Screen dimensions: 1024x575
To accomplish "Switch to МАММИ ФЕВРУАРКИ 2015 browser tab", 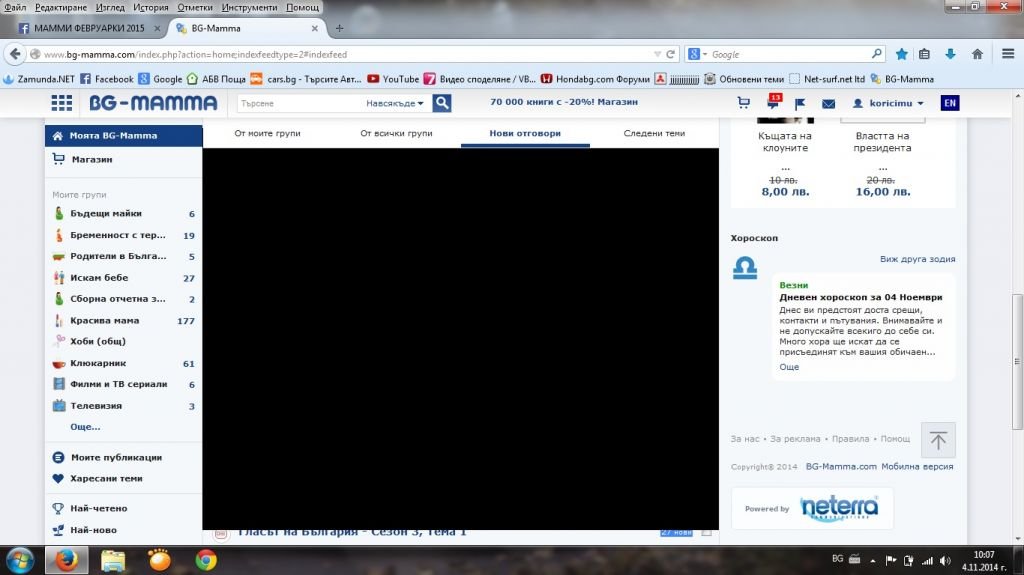I will pyautogui.click(x=89, y=28).
